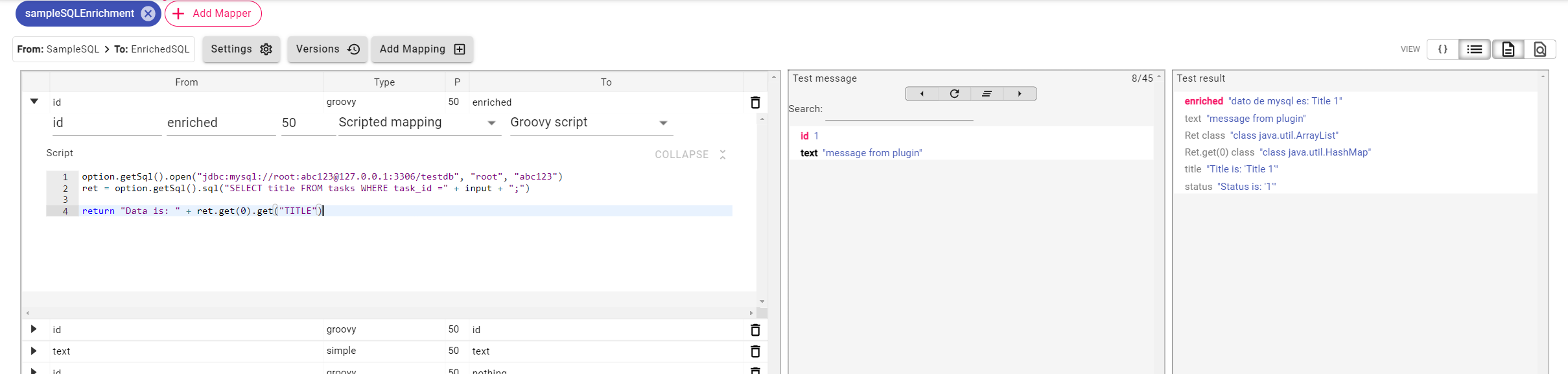Click the test message Search field

899,111
